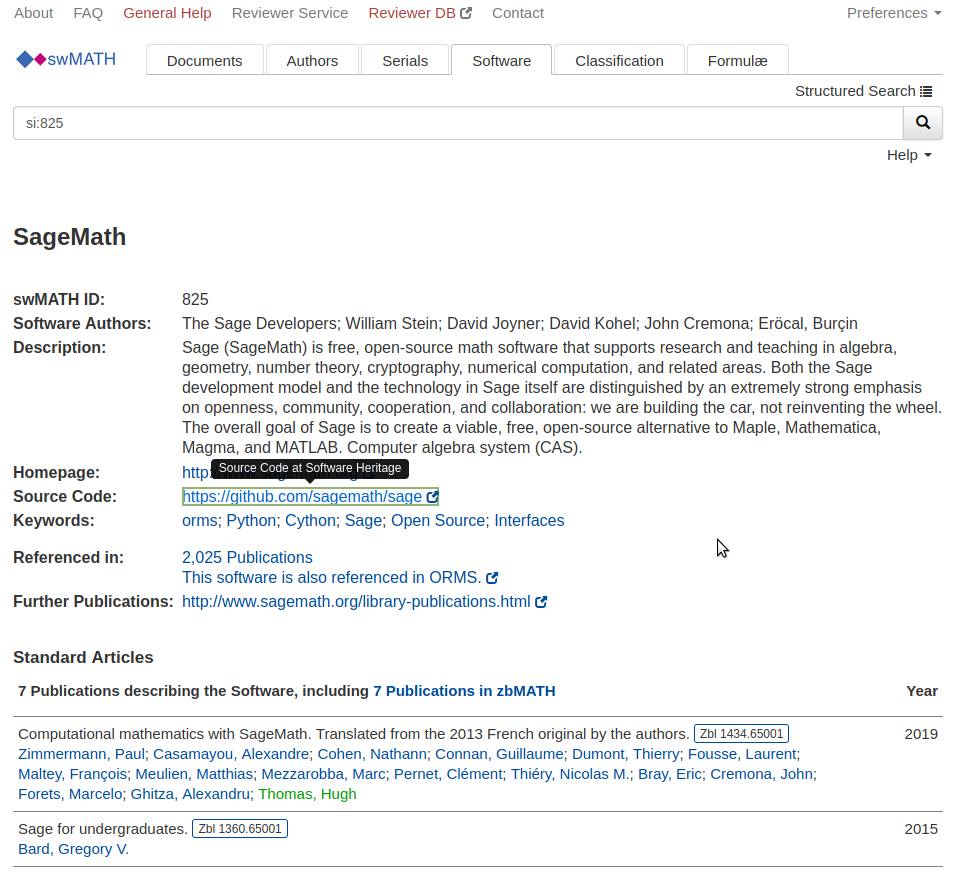Image resolution: width=958 pixels, height=874 pixels.
Task: Select the Formulæ tab
Action: pos(737,60)
